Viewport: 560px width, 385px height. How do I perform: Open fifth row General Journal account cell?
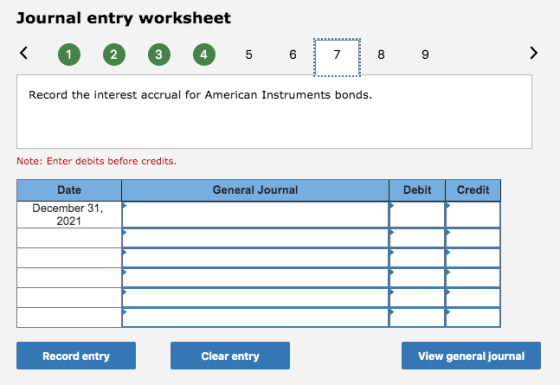click(x=255, y=298)
